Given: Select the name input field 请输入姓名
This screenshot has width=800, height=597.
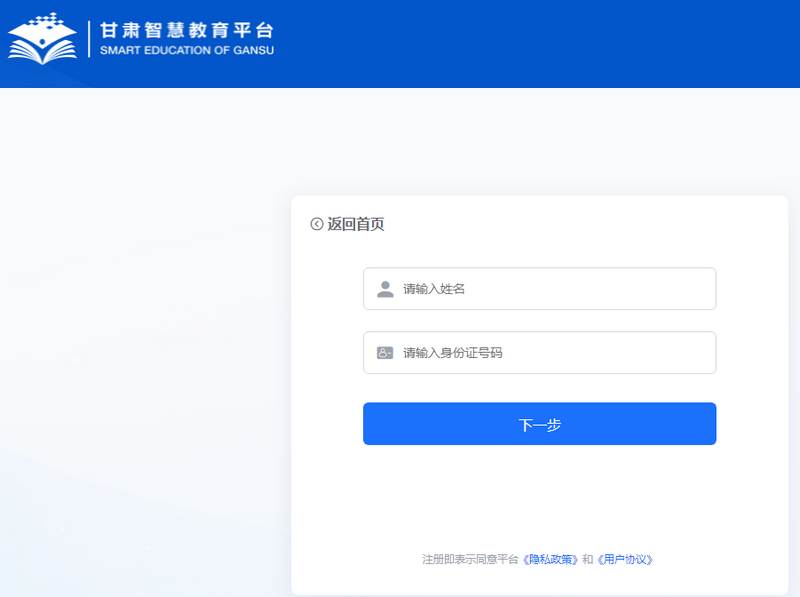Looking at the screenshot, I should point(540,288).
